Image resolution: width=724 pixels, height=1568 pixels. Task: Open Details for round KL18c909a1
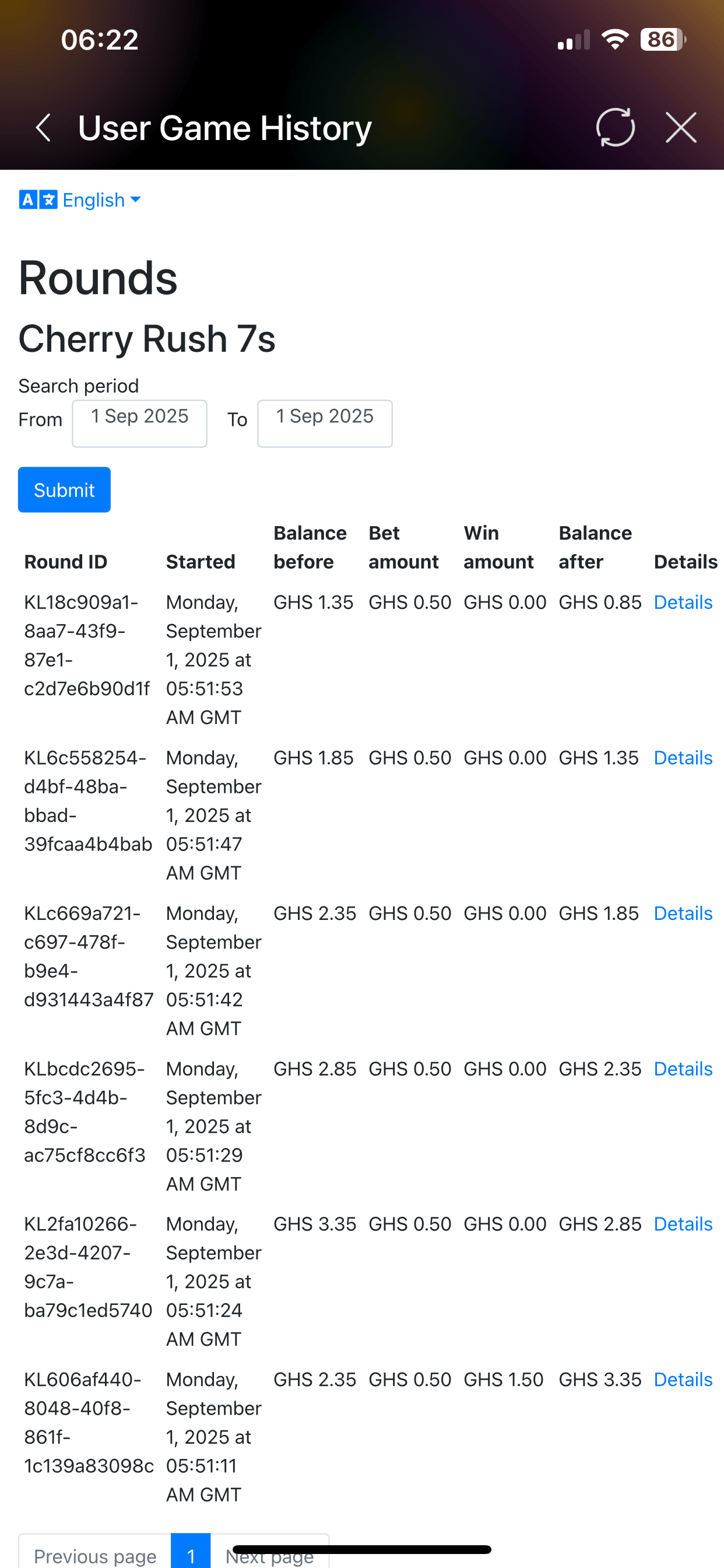pos(683,603)
